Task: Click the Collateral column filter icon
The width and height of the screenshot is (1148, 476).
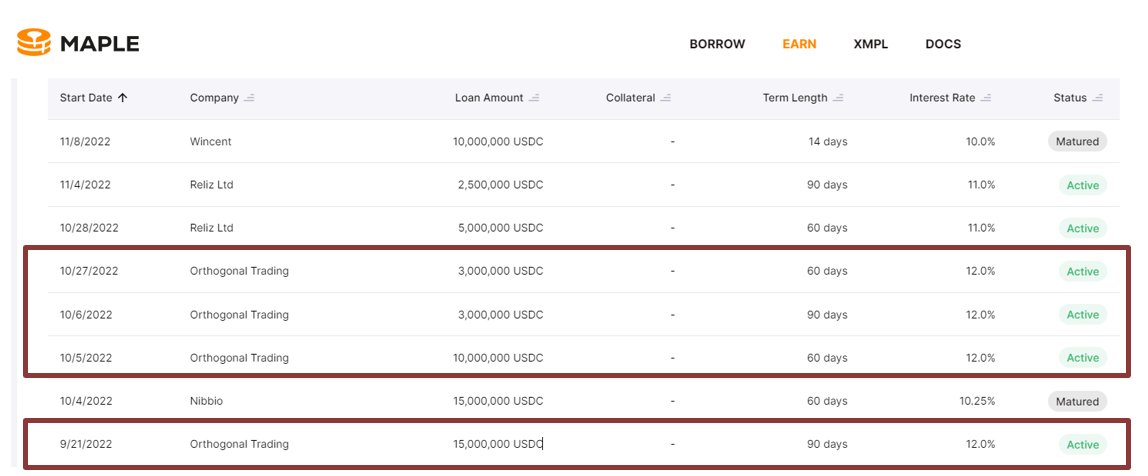Action: coord(666,97)
